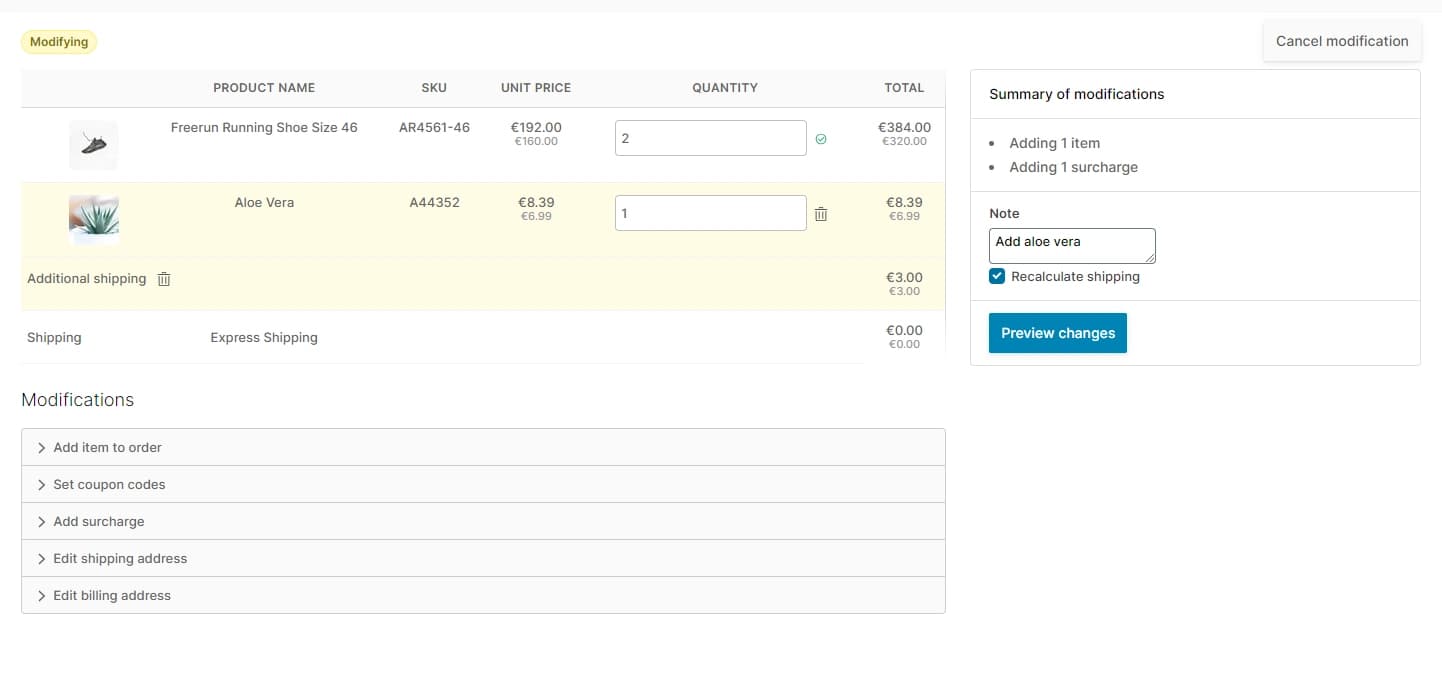Image resolution: width=1442 pixels, height=690 pixels.
Task: Click the green checkmark beside shoe quantity
Action: (x=821, y=139)
